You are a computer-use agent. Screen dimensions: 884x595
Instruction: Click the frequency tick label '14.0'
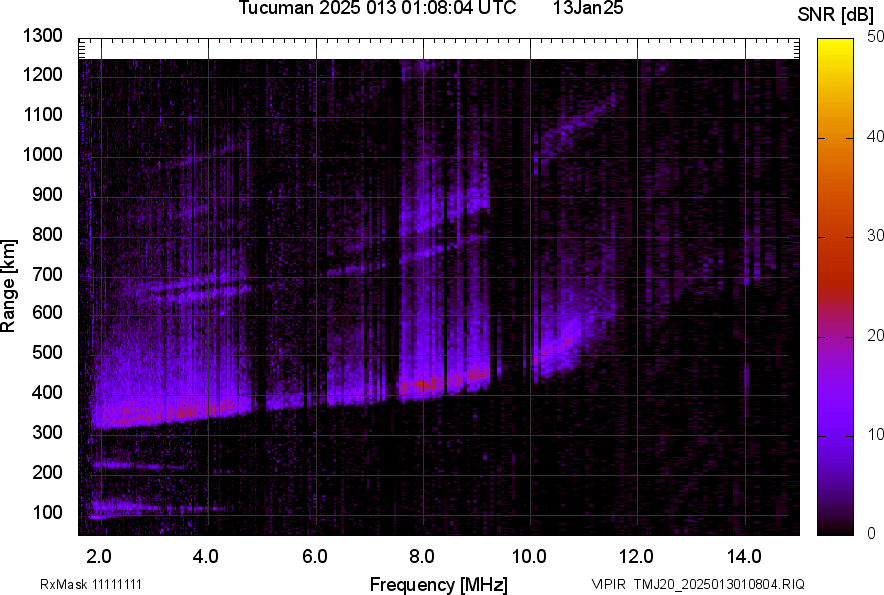tap(744, 557)
